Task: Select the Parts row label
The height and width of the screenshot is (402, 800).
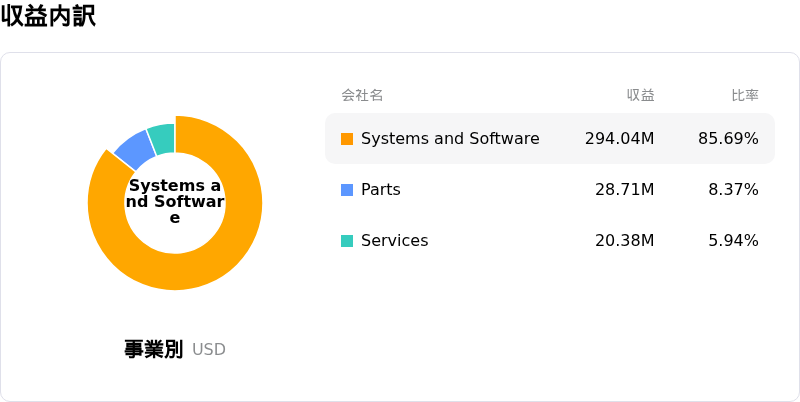Action: (x=381, y=190)
